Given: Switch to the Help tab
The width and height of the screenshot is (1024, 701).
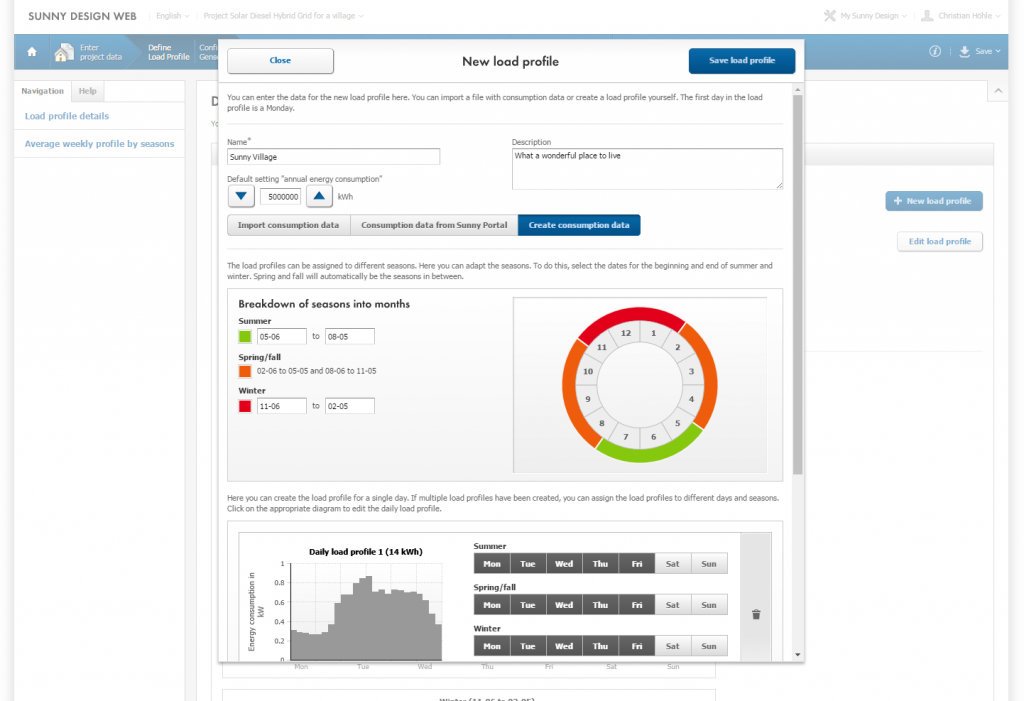Looking at the screenshot, I should pos(88,91).
